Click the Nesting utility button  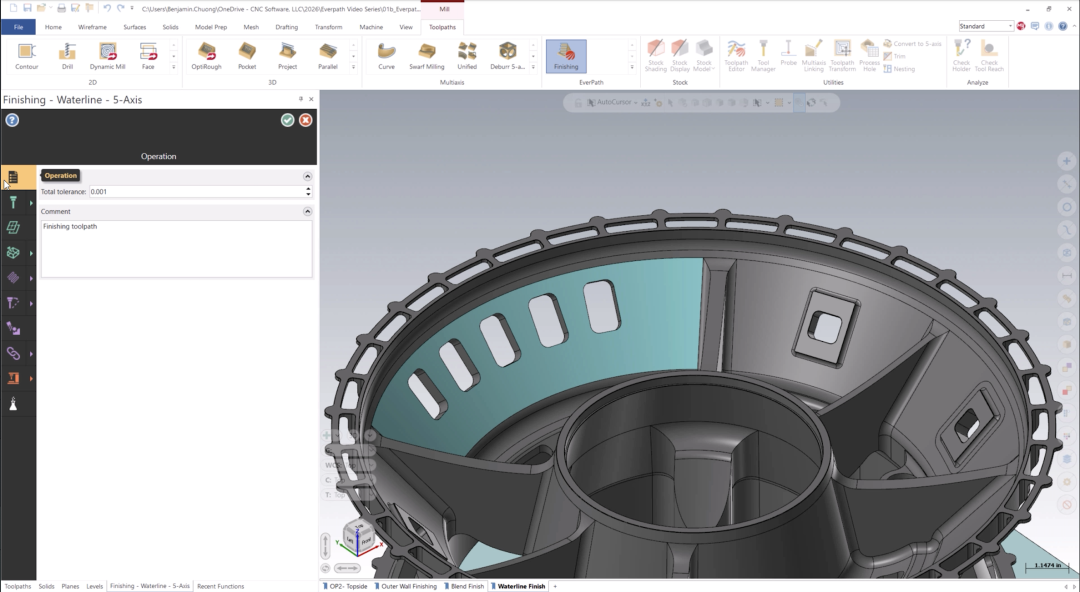899,69
